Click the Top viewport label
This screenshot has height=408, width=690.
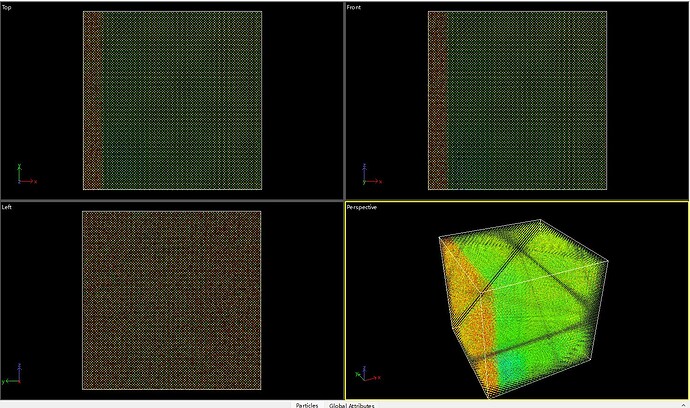9,8
